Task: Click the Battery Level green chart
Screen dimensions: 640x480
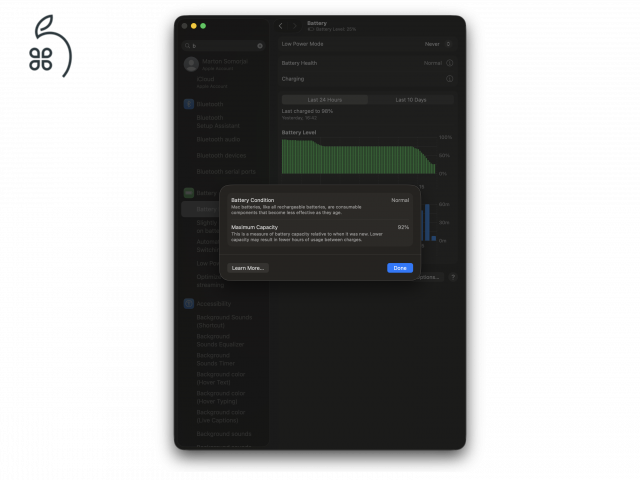Action: click(358, 157)
